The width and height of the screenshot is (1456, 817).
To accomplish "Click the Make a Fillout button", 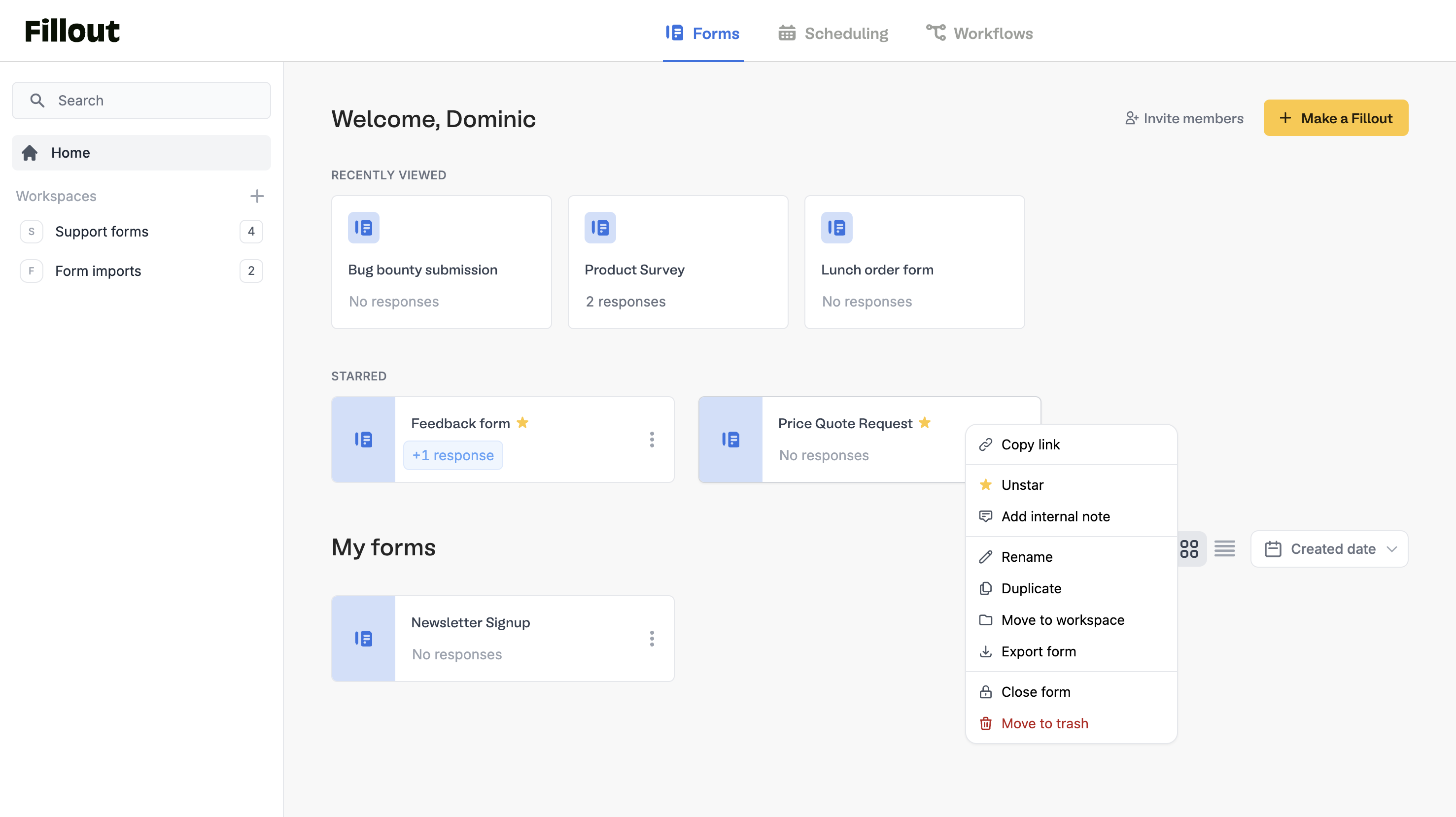I will [1336, 118].
